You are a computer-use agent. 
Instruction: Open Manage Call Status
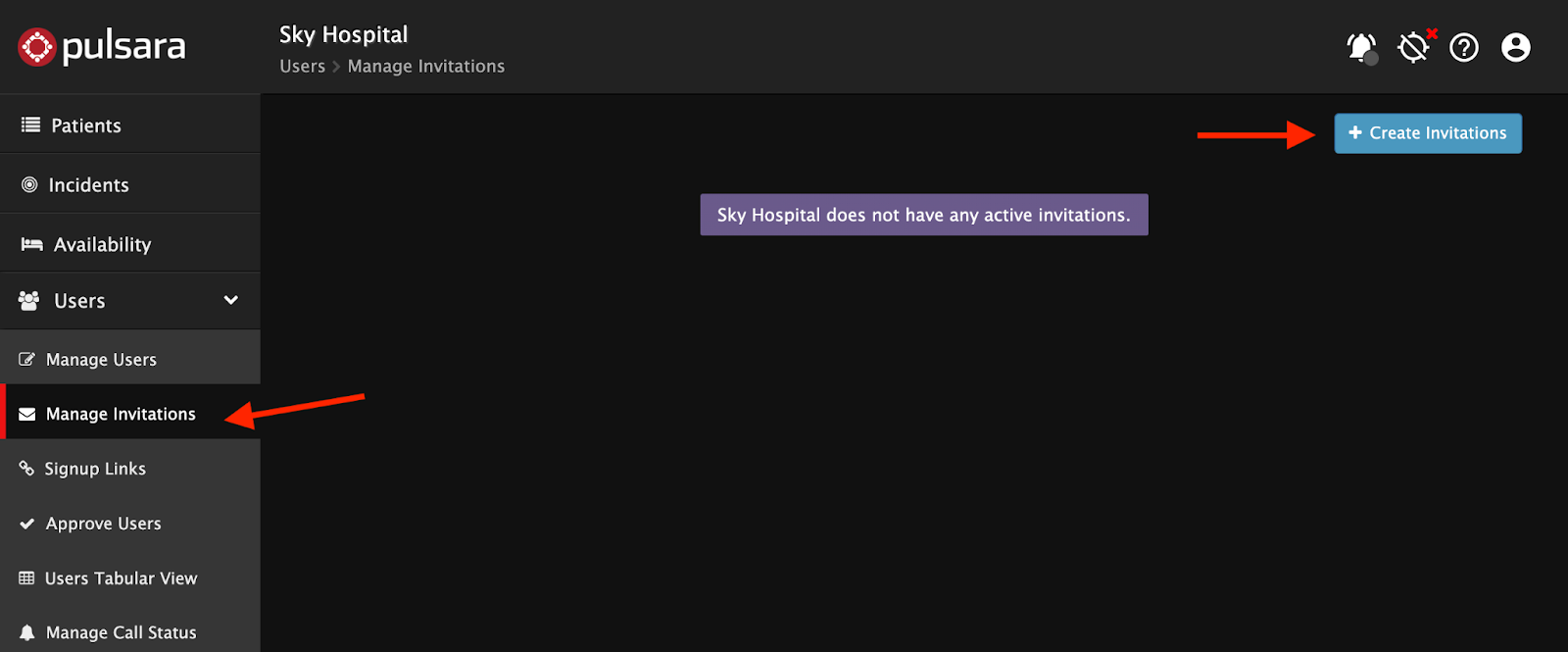121,632
